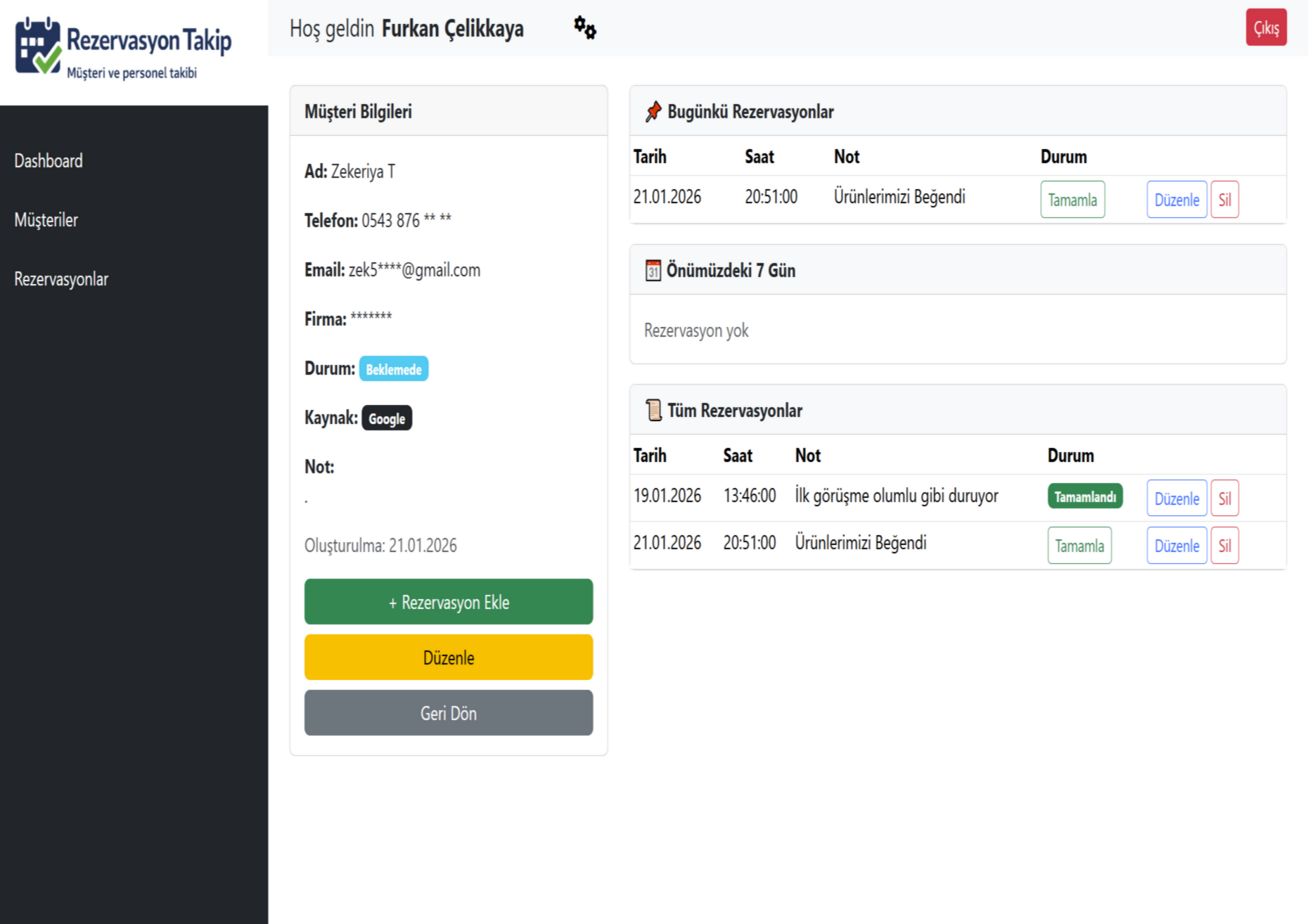
Task: Mark today's reservation complete with Tamamla
Action: coord(1072,200)
